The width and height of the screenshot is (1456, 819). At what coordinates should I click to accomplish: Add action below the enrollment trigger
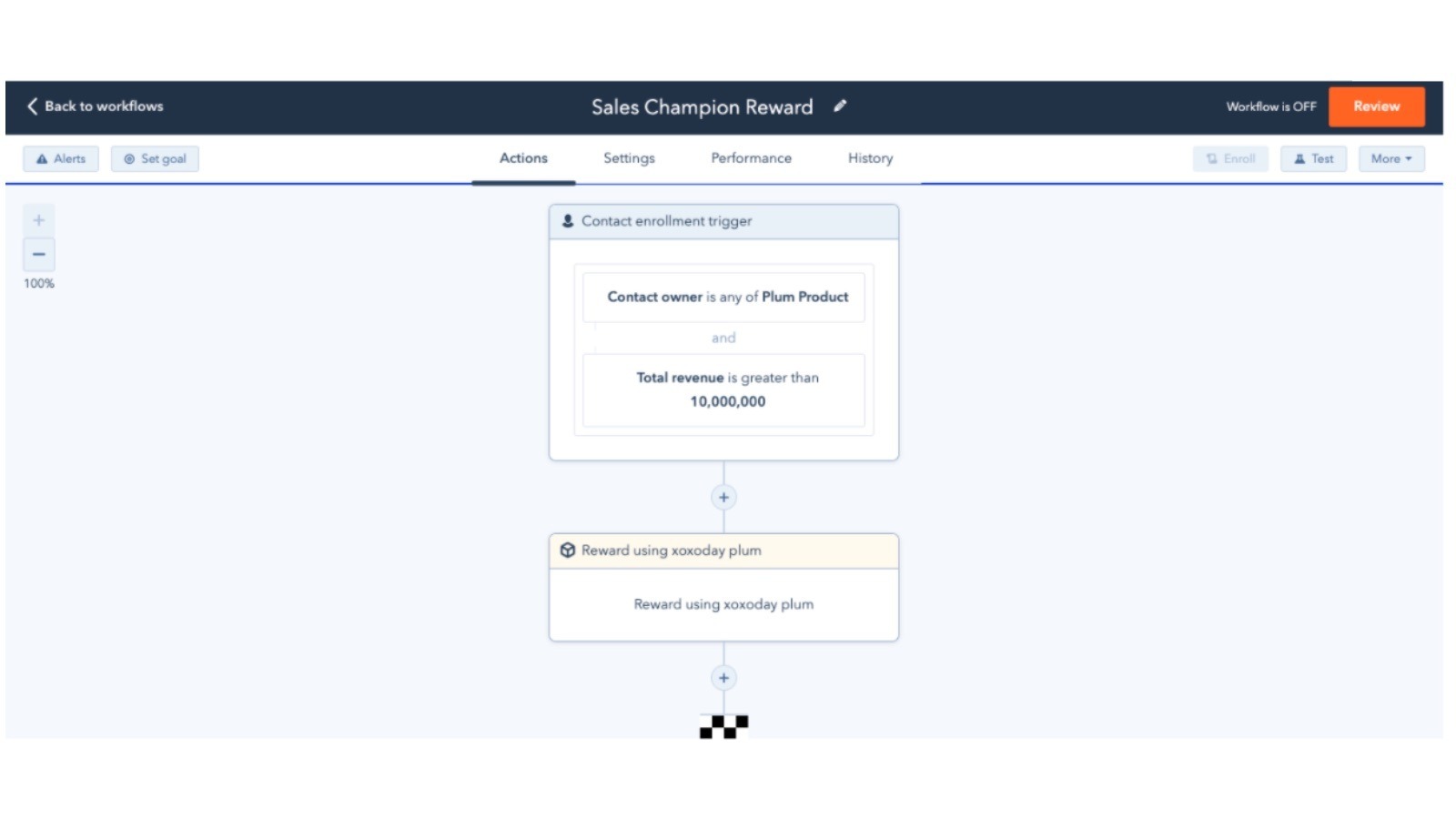[x=723, y=497]
